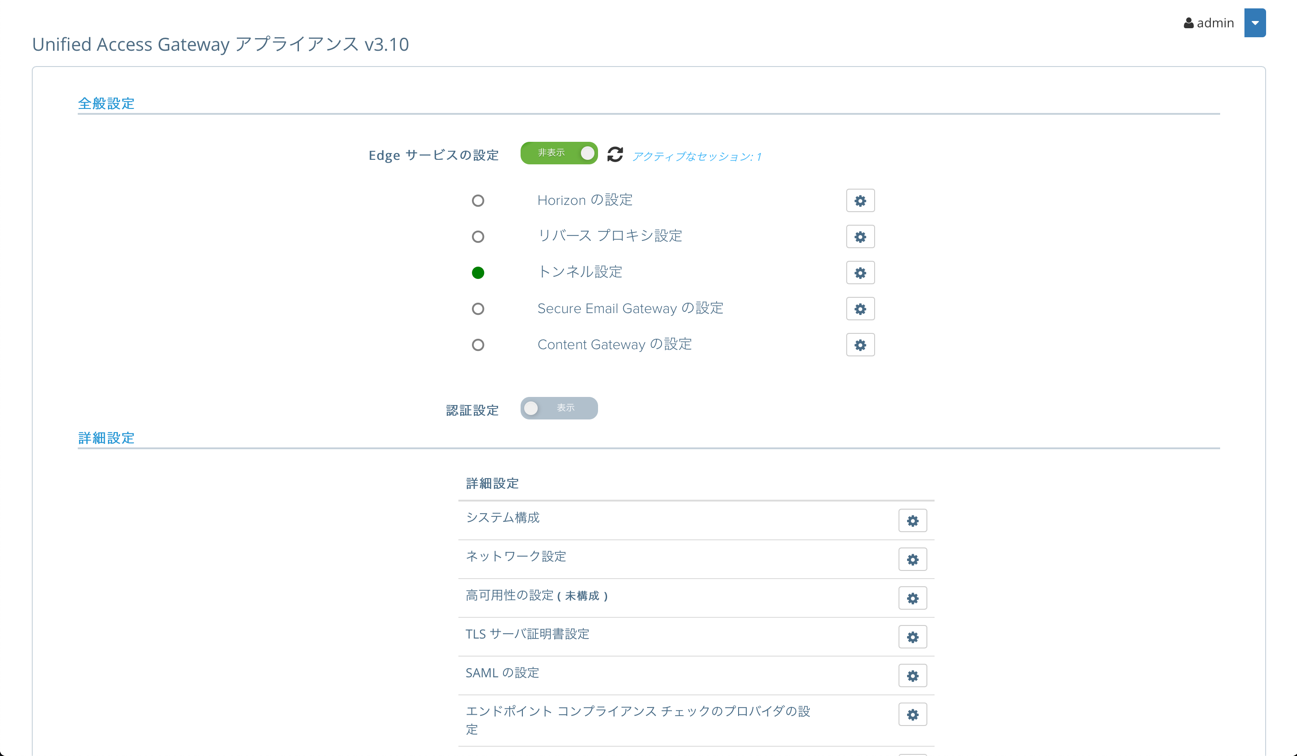Open the Horizon の設定 gear icon
This screenshot has height=756, width=1297.
(860, 201)
